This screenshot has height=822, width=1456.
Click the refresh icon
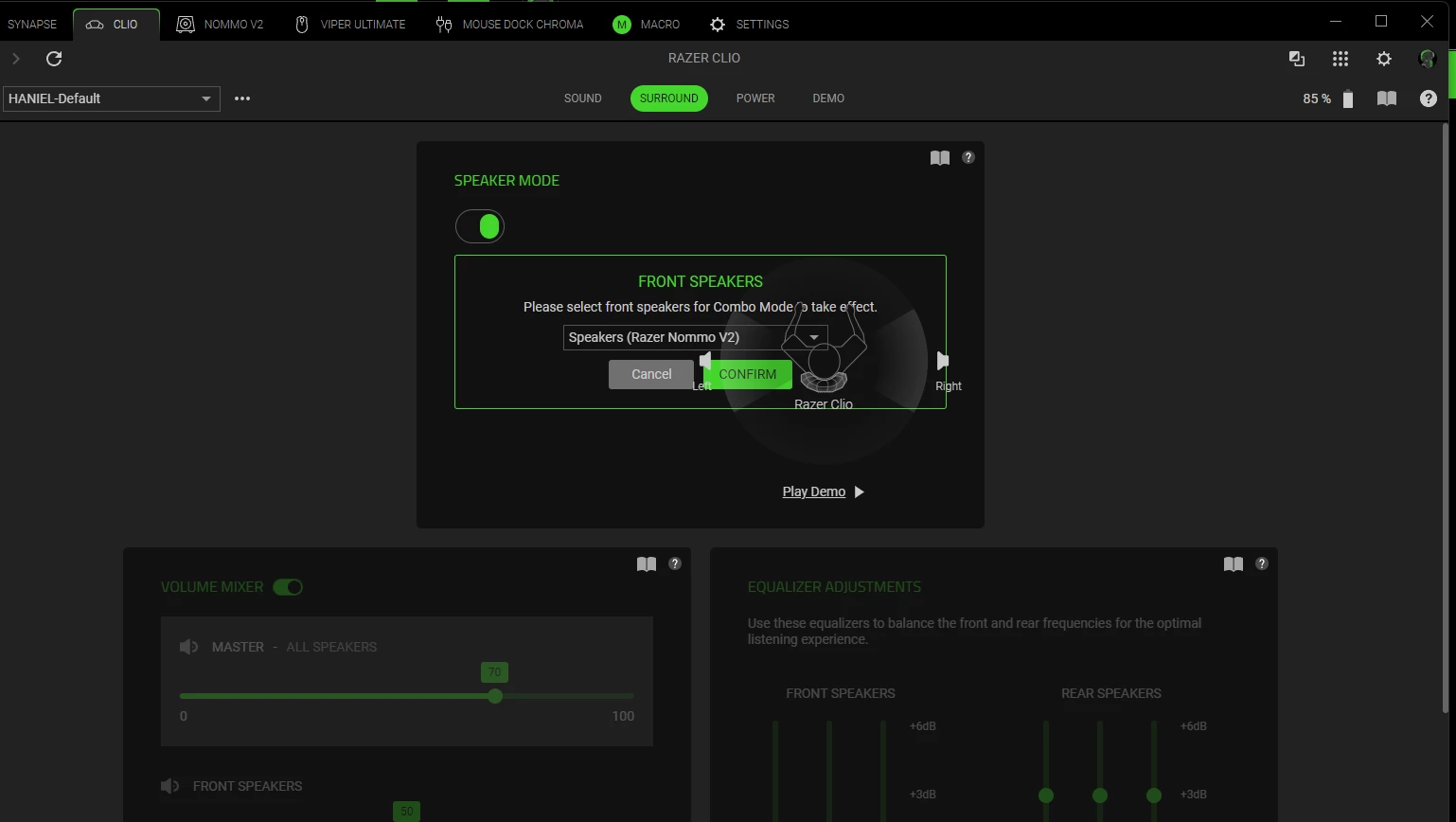point(54,59)
